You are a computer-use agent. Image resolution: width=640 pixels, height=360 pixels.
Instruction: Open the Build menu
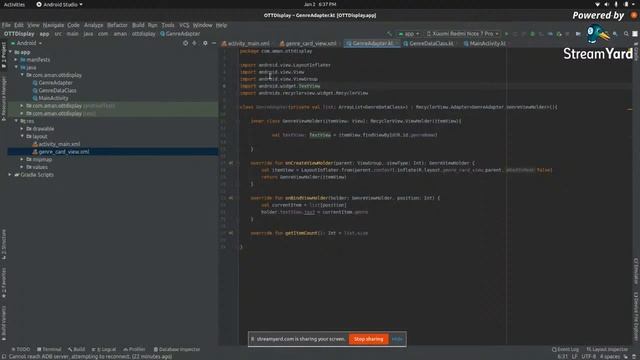click(138, 25)
